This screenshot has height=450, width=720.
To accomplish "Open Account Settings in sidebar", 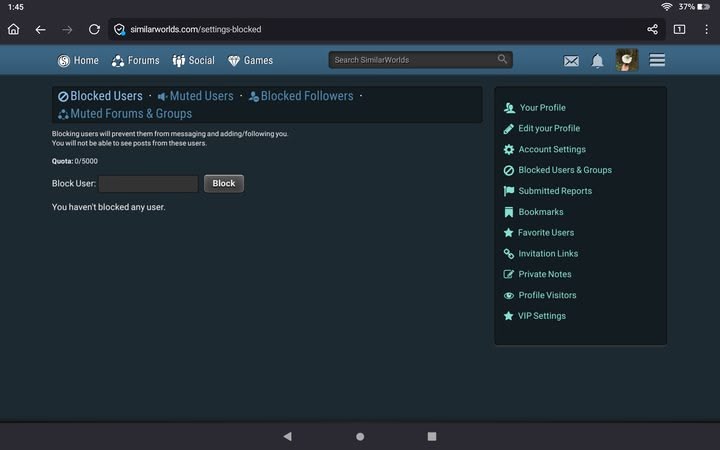I will click(x=551, y=149).
